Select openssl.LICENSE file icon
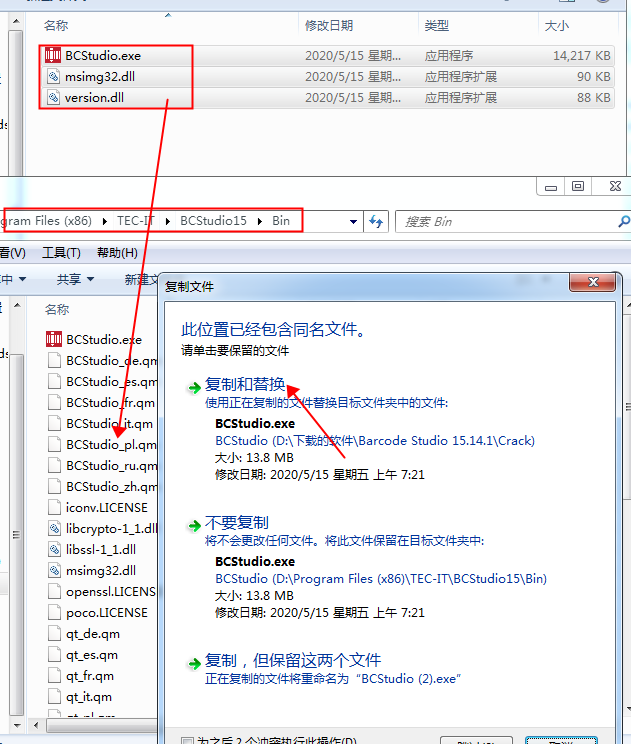 click(x=55, y=591)
